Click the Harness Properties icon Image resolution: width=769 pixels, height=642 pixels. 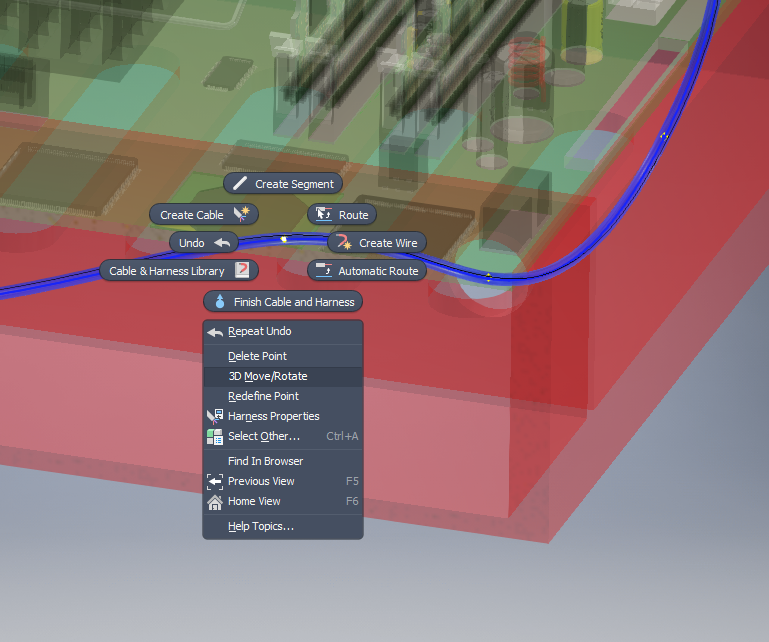(215, 416)
